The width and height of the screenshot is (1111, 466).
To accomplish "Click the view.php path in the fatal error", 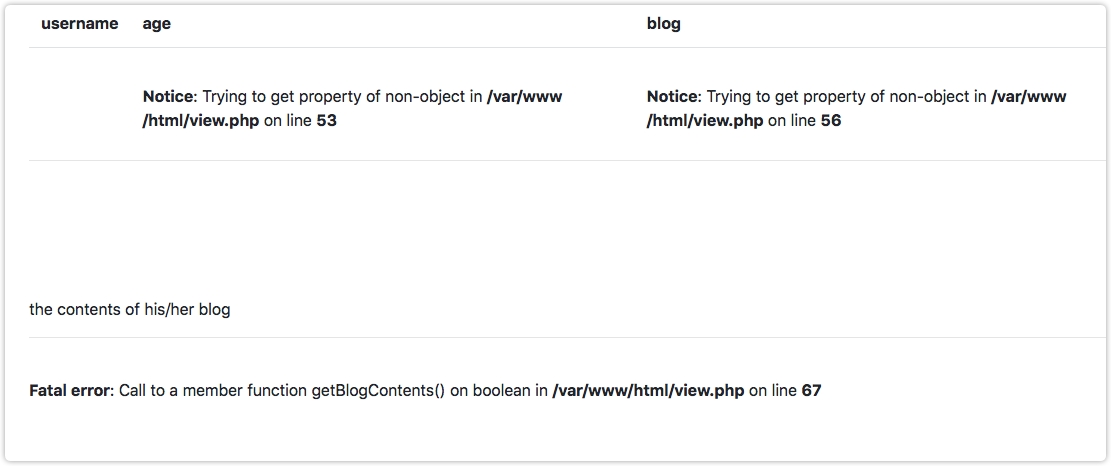I will [x=648, y=391].
